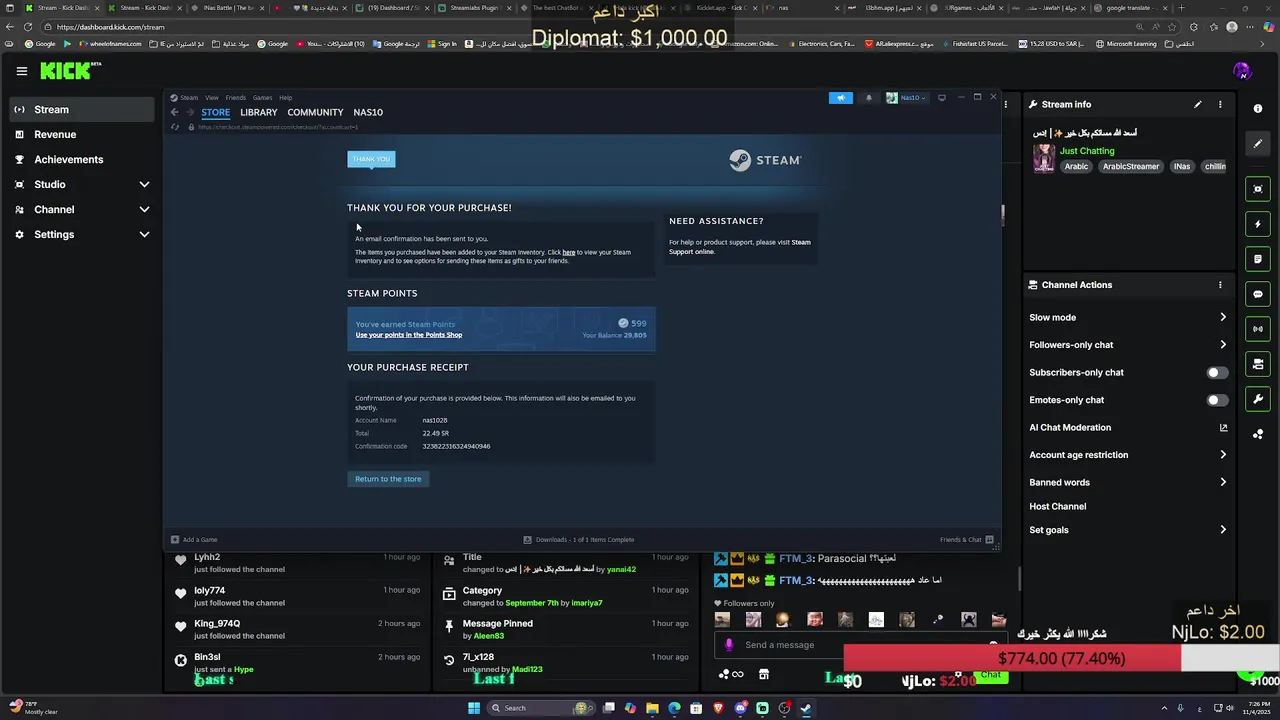Switch to Steam LIBRARY tab
The height and width of the screenshot is (720, 1280).
pyautogui.click(x=259, y=112)
